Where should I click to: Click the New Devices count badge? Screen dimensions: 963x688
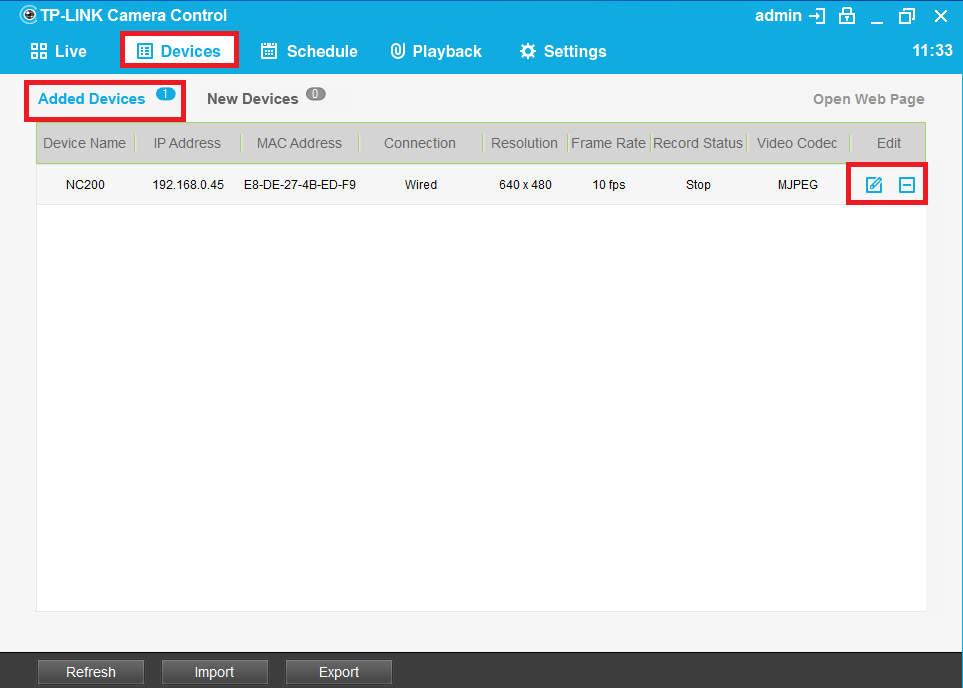(316, 94)
